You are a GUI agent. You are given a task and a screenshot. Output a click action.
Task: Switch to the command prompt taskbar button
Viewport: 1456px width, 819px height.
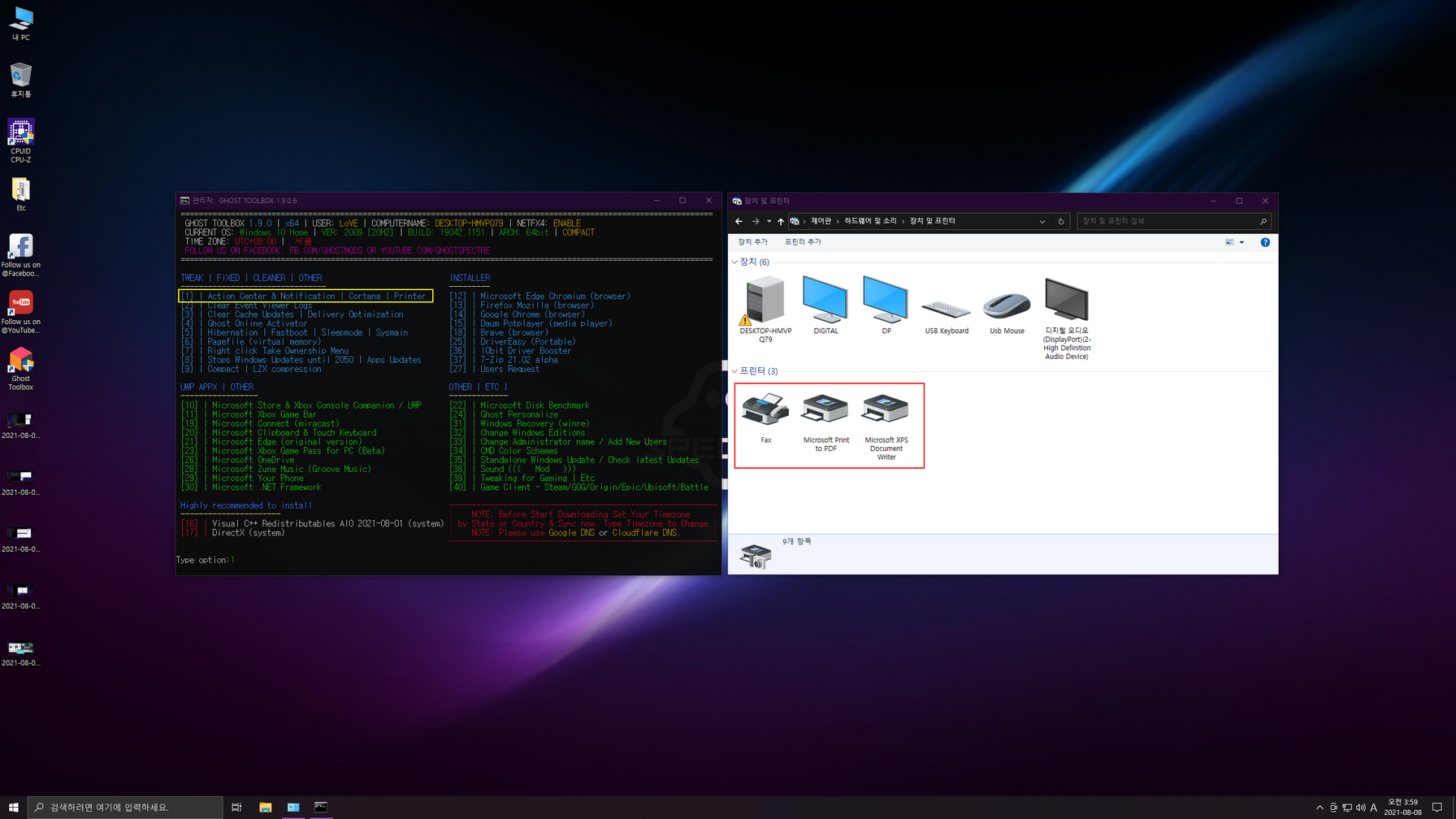[321, 807]
